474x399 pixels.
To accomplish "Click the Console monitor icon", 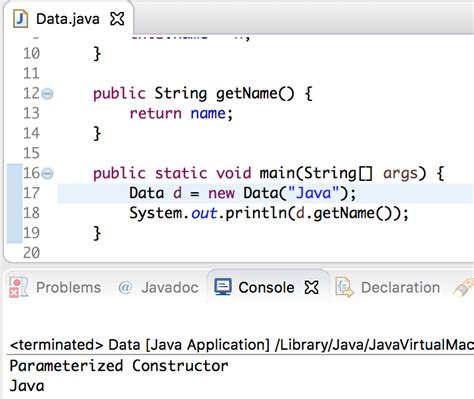I will click(x=223, y=287).
